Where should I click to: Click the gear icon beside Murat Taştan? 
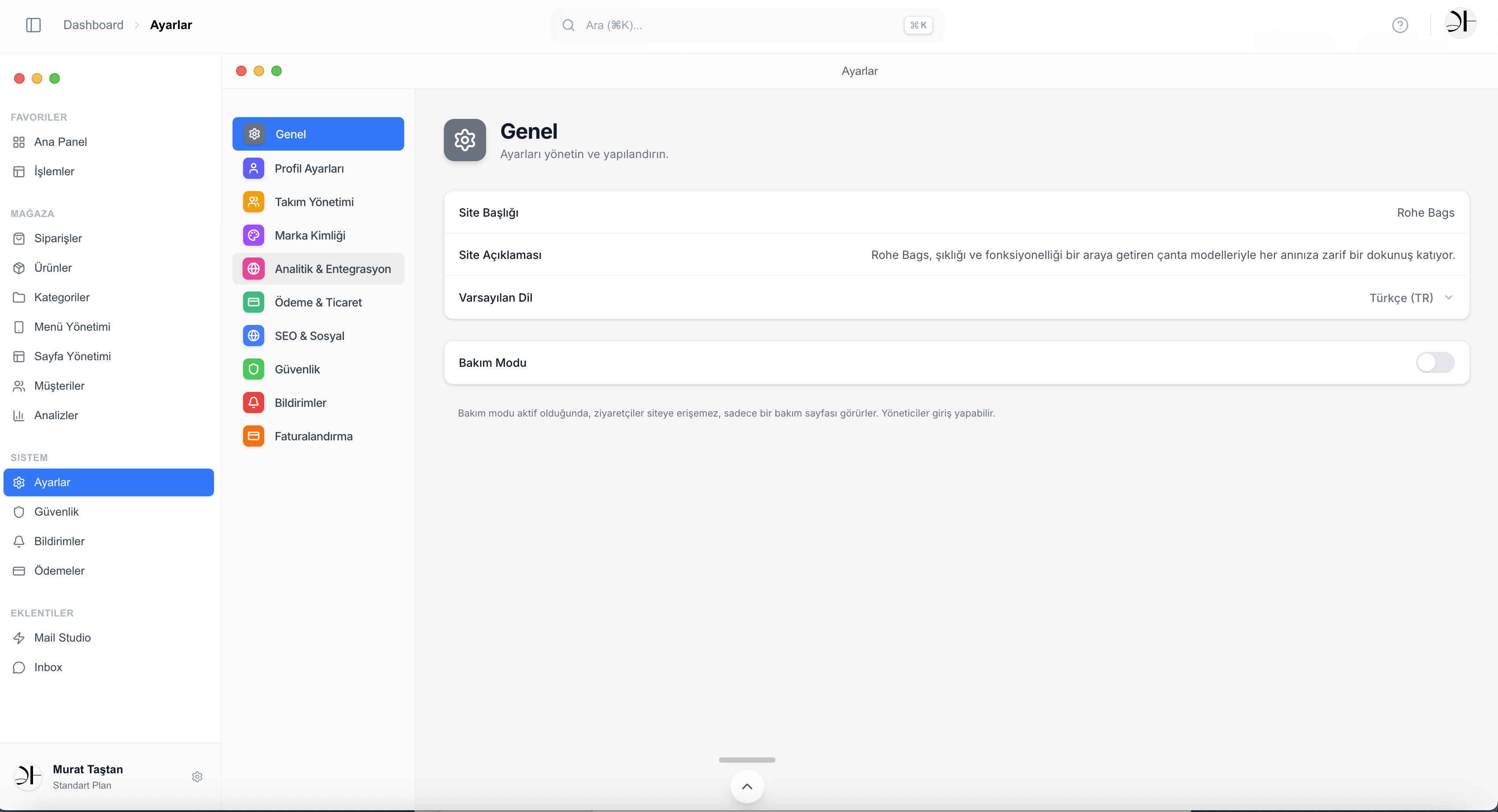pyautogui.click(x=197, y=776)
